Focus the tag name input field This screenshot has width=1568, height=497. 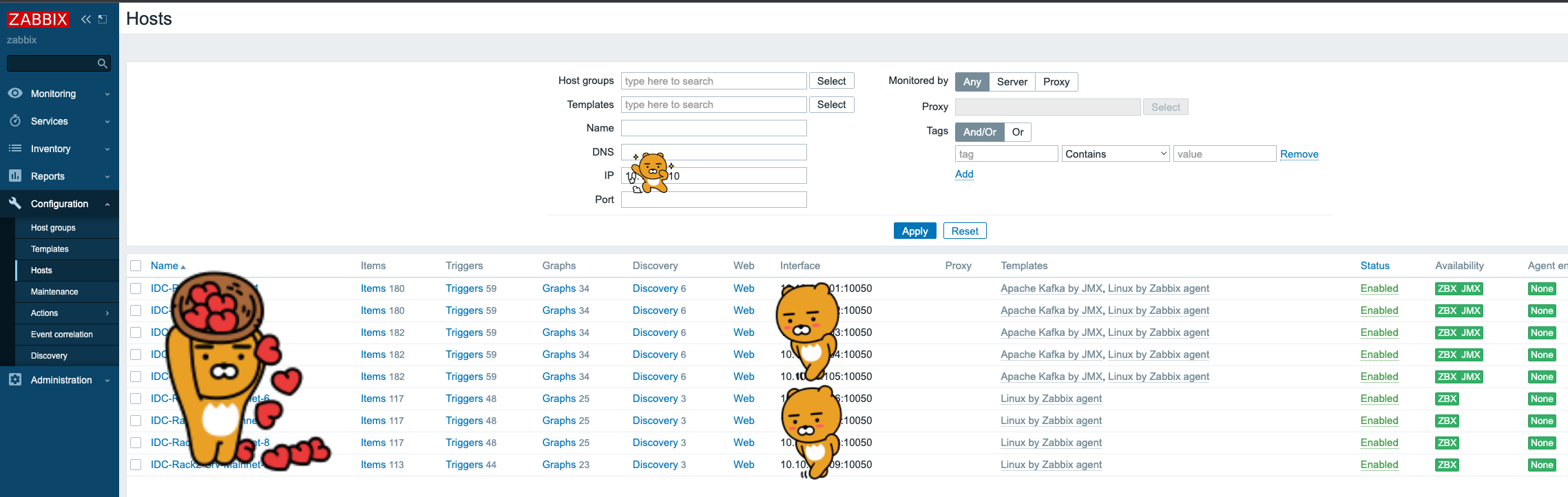click(1006, 154)
